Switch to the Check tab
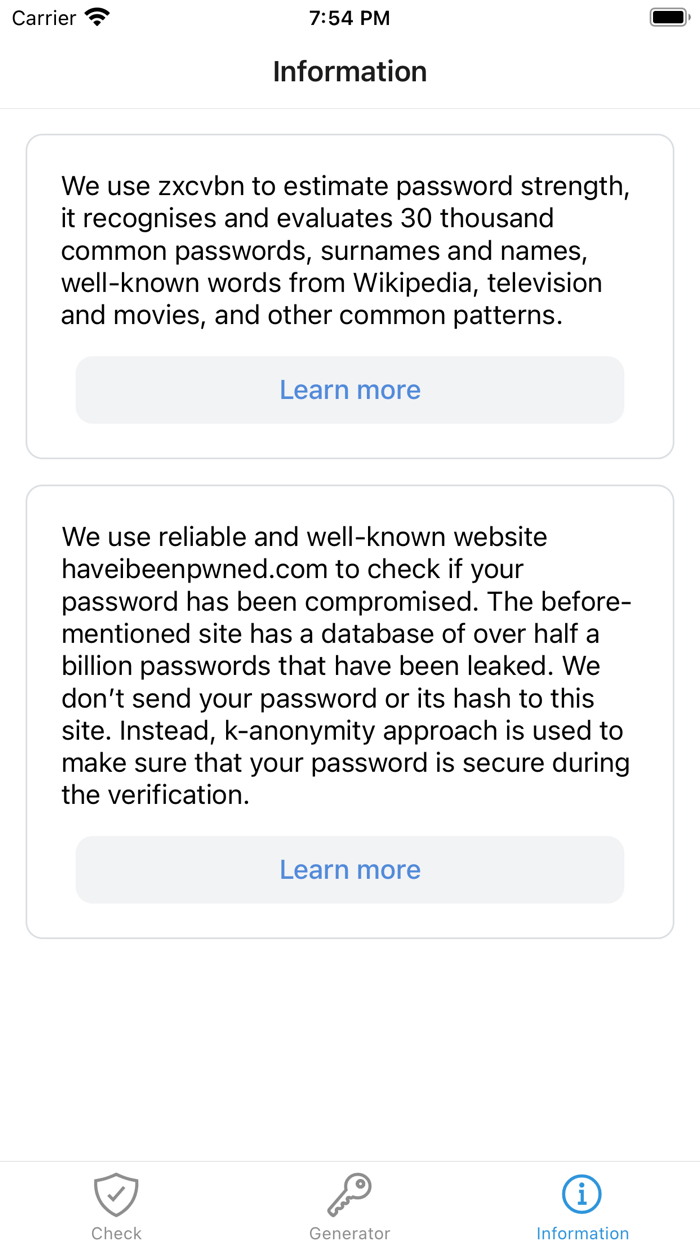Screen dimensions: 700x1244 (x=116, y=1203)
